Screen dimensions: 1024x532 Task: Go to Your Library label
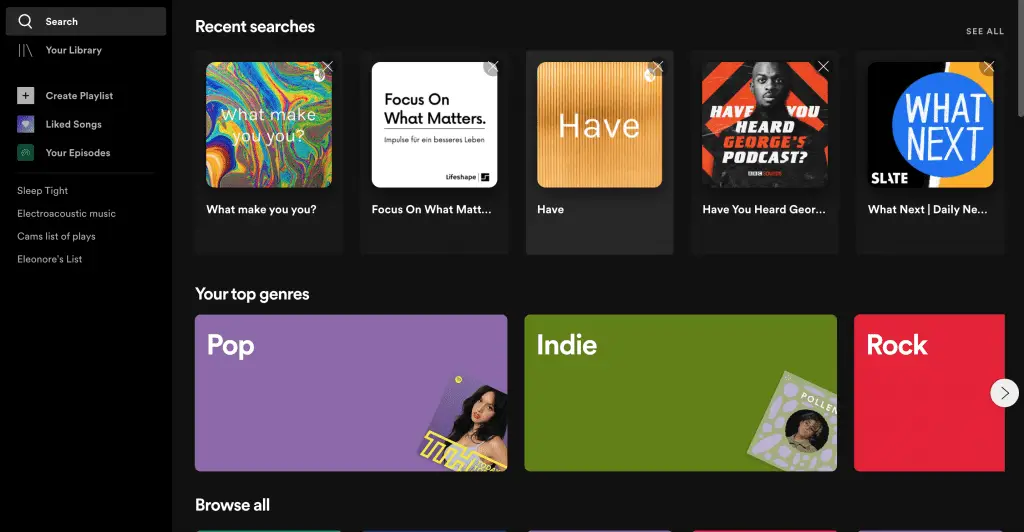(x=74, y=50)
